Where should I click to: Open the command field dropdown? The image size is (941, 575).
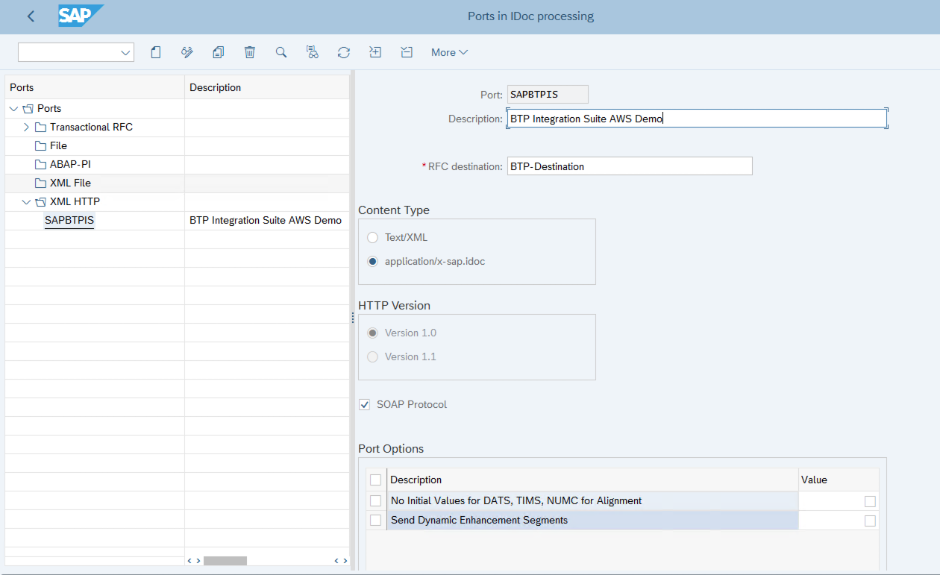pos(125,53)
